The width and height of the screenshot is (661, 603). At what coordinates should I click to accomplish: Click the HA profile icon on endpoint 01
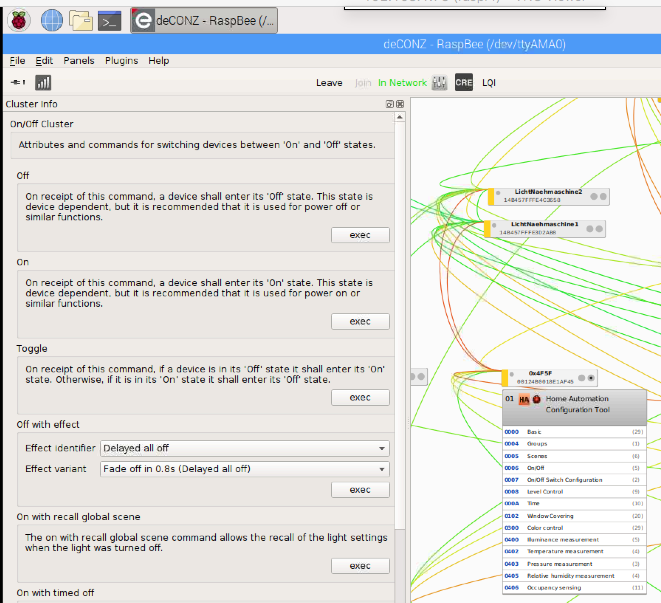[524, 399]
